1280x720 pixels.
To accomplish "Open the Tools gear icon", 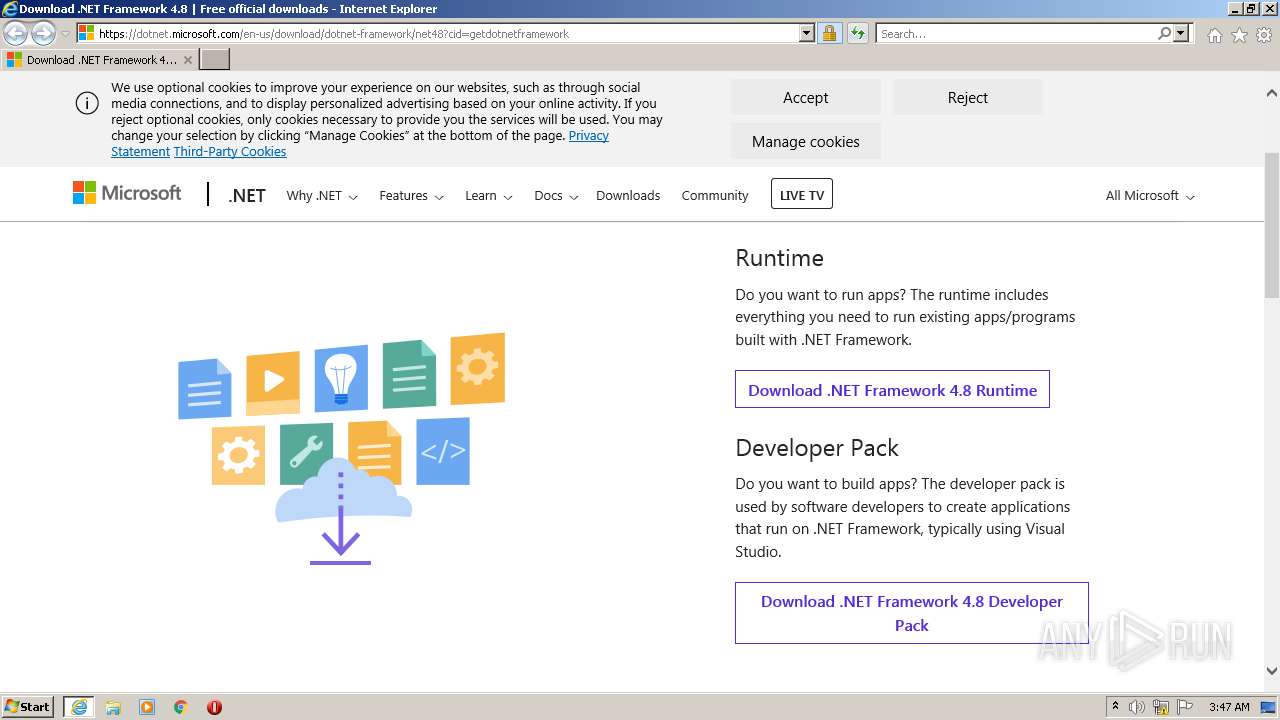I will point(1264,35).
